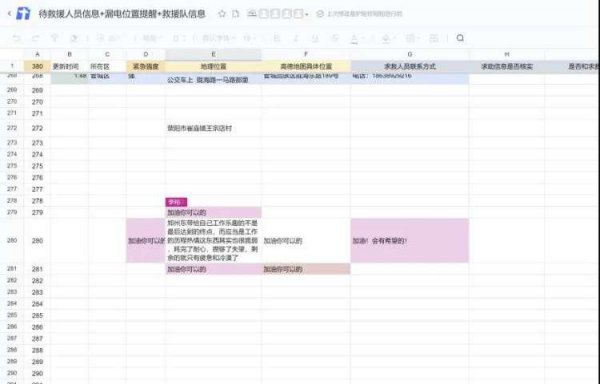Click cell 加油！会有希望的！

click(409, 241)
